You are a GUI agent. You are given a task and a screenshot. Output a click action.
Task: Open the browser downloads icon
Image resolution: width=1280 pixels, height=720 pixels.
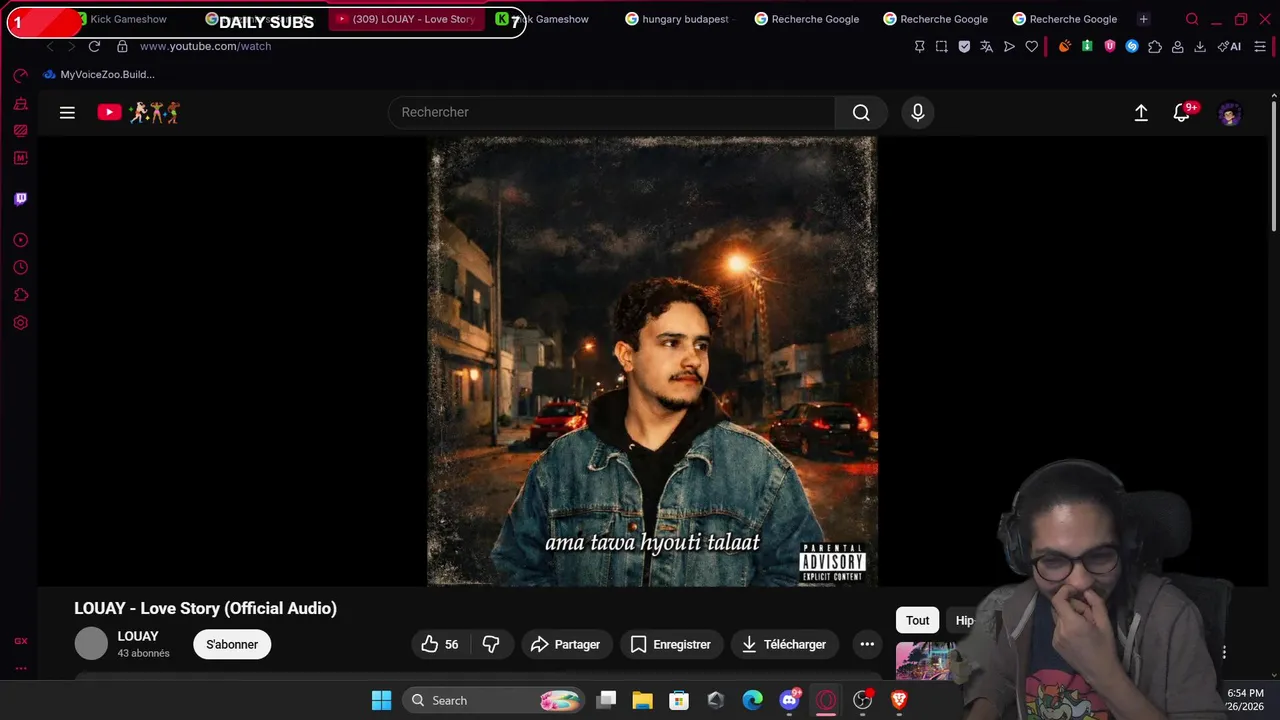[1200, 46]
